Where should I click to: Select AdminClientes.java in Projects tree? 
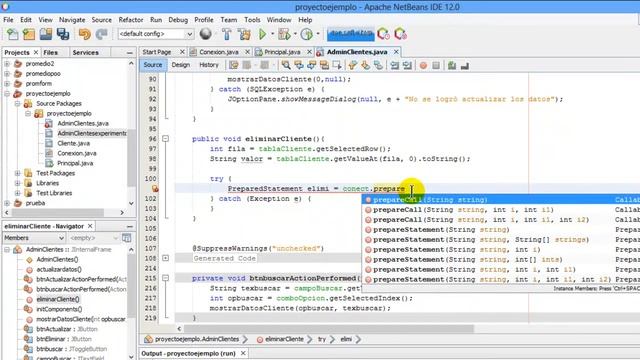pos(83,123)
